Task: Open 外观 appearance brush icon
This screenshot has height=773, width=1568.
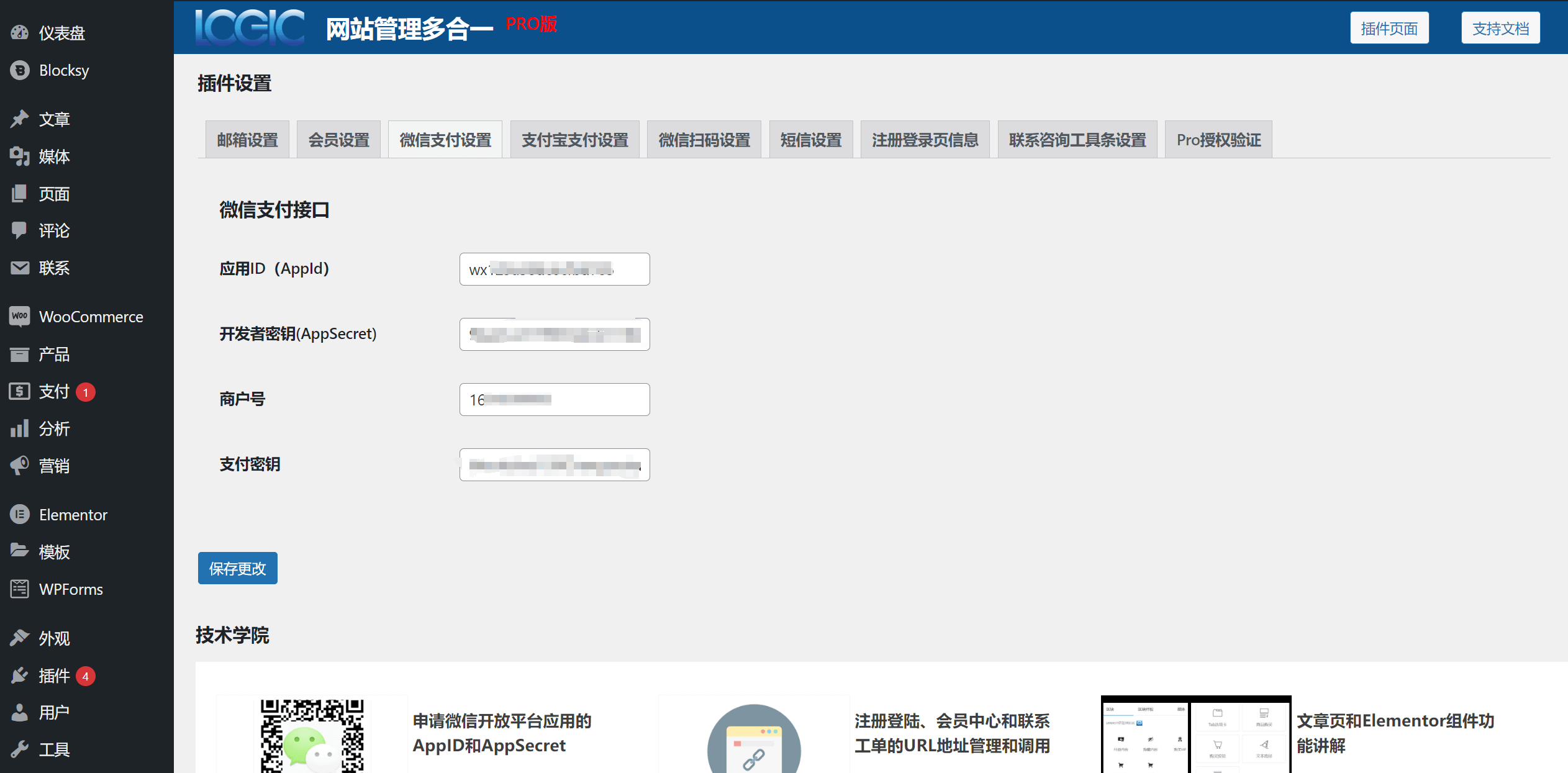Action: click(x=20, y=638)
